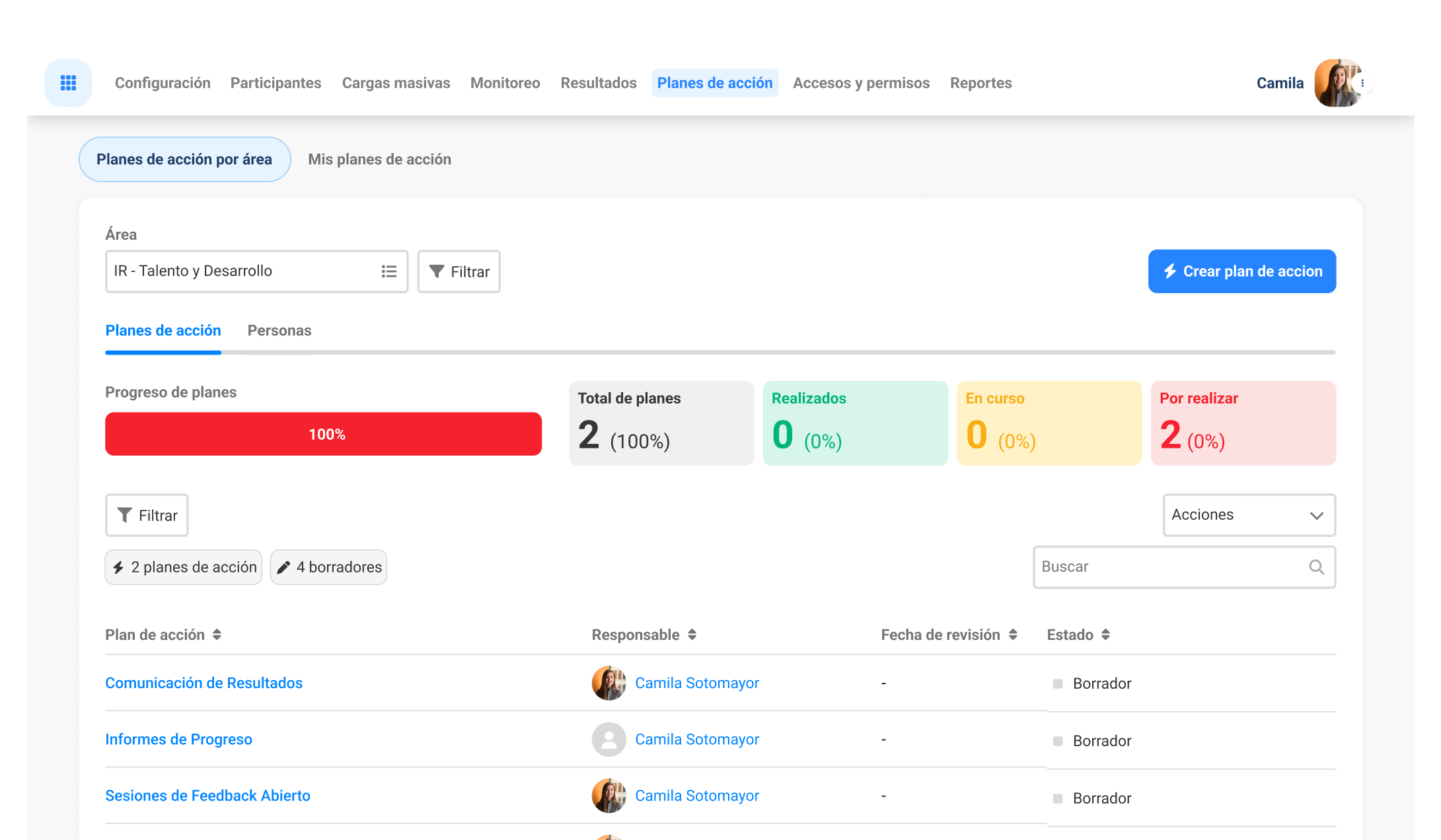Click the Borrador status square for Informes de Progreso
This screenshot has height=840, width=1441.
[x=1058, y=741]
